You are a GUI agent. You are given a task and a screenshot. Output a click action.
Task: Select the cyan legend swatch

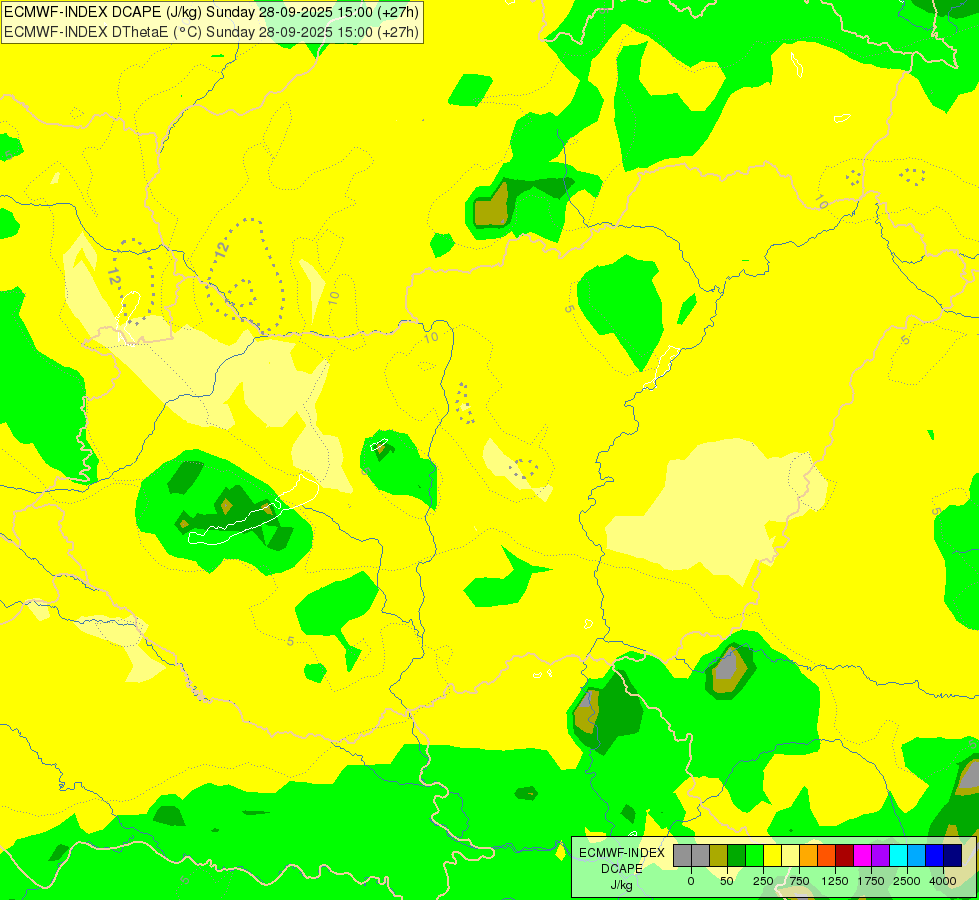[x=898, y=855]
